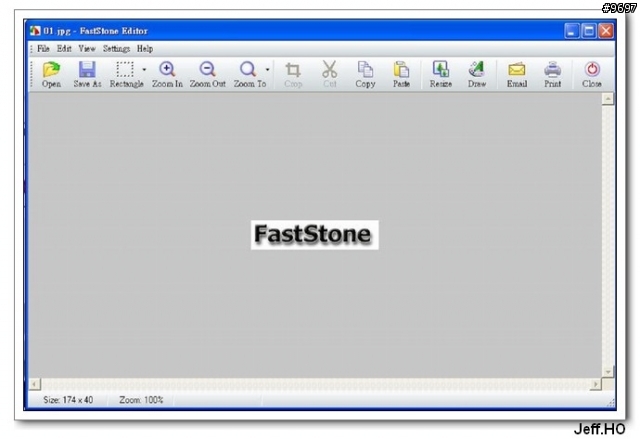Minimize the FastStone Editor window
This screenshot has height=439, width=640.
coord(571,31)
